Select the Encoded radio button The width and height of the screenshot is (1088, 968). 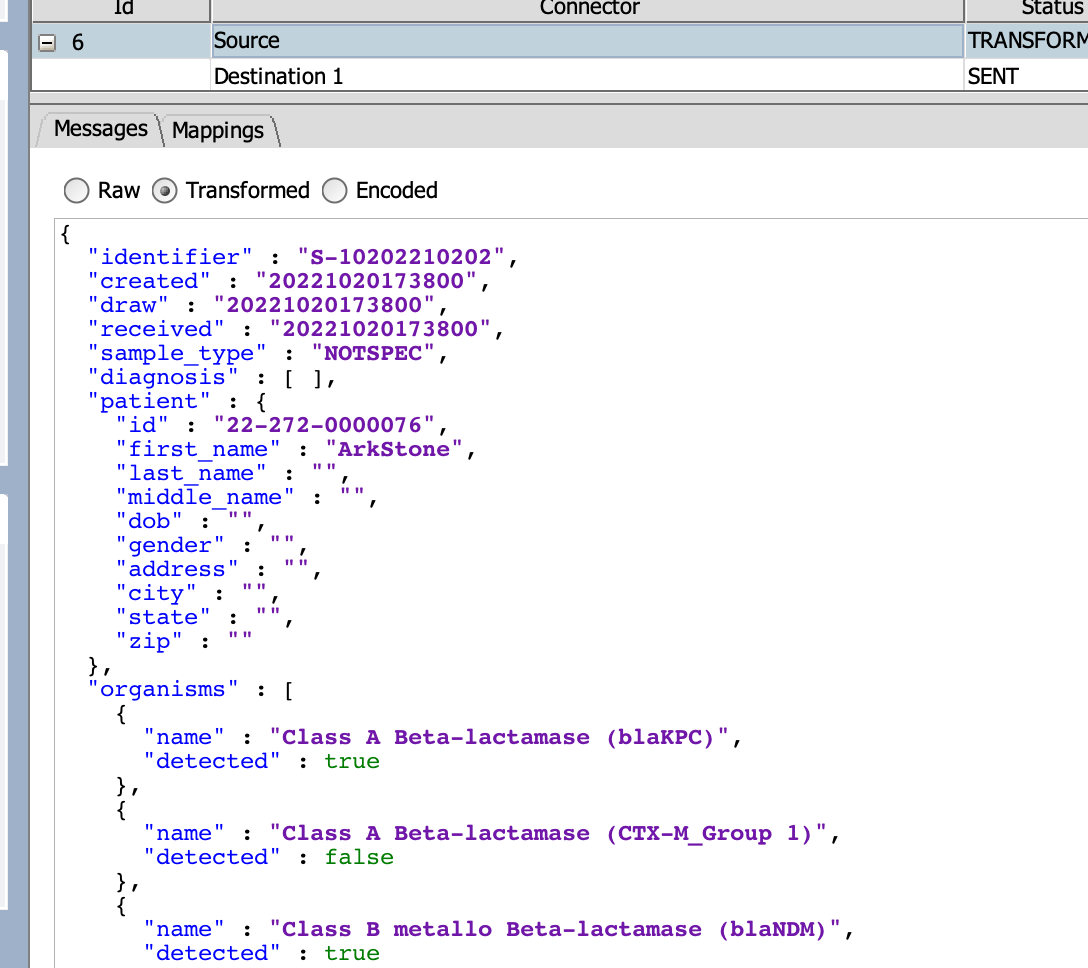tap(335, 190)
